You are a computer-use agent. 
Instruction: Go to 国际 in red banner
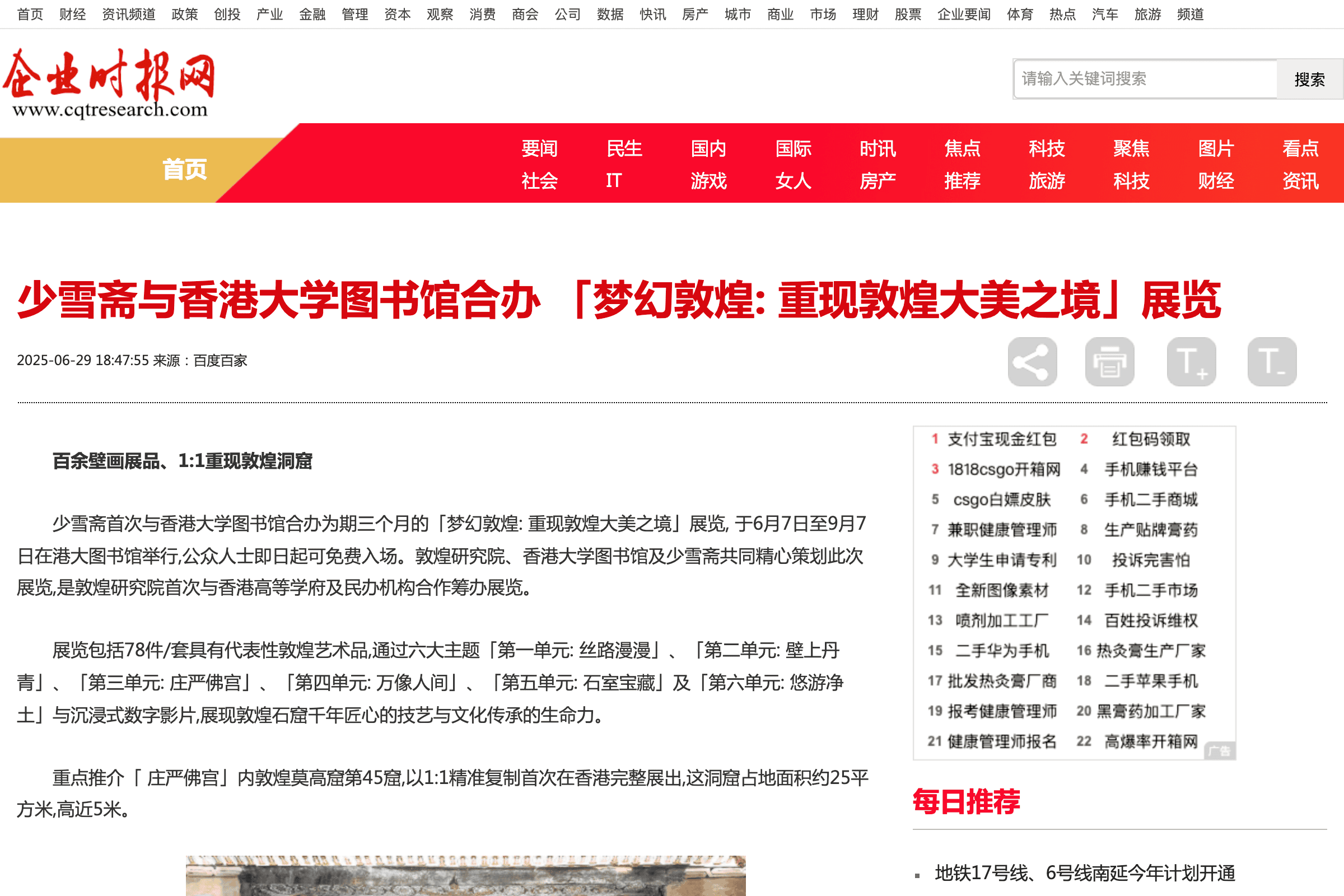[793, 148]
